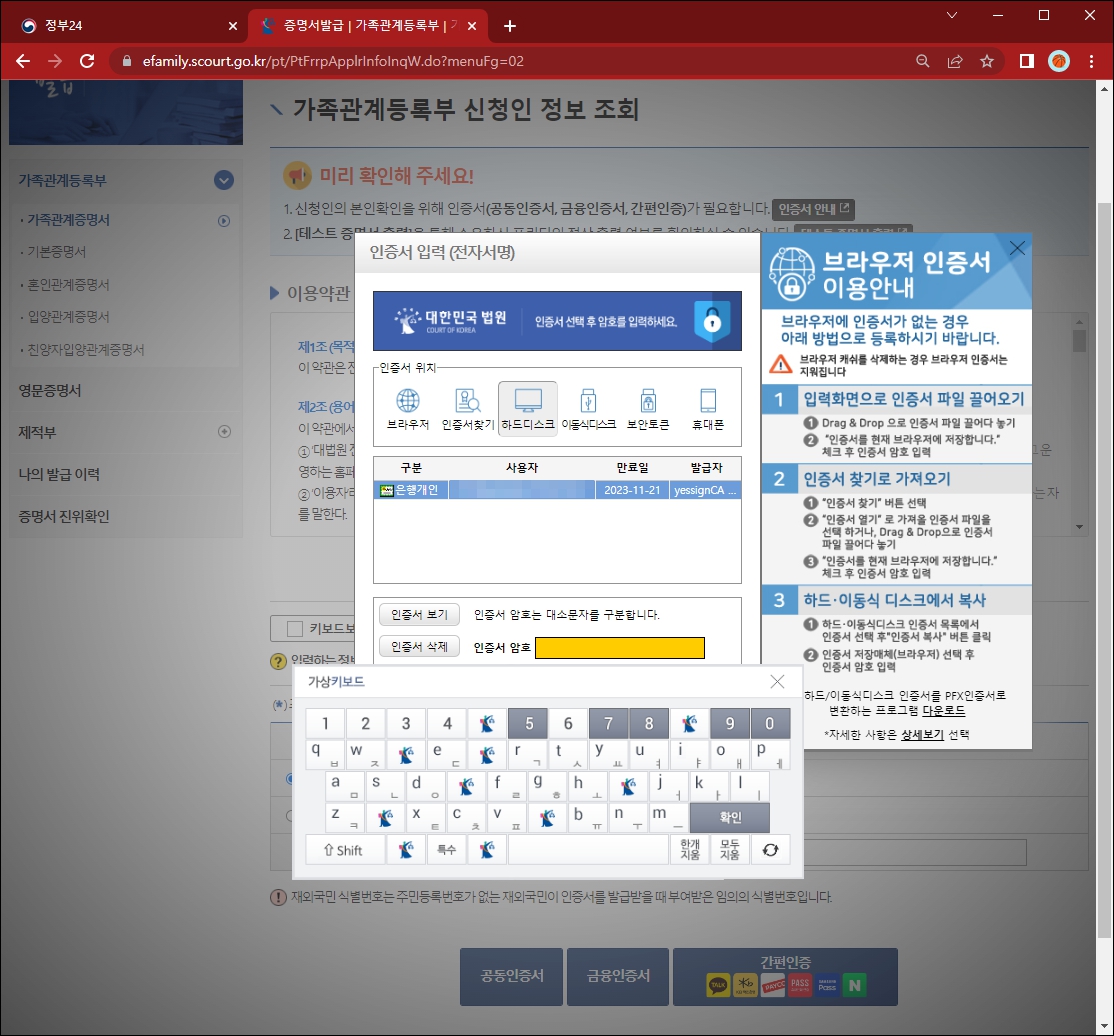1114x1036 pixels.
Task: Open 입양관계증명서 in the sidebar
Action: tap(68, 316)
